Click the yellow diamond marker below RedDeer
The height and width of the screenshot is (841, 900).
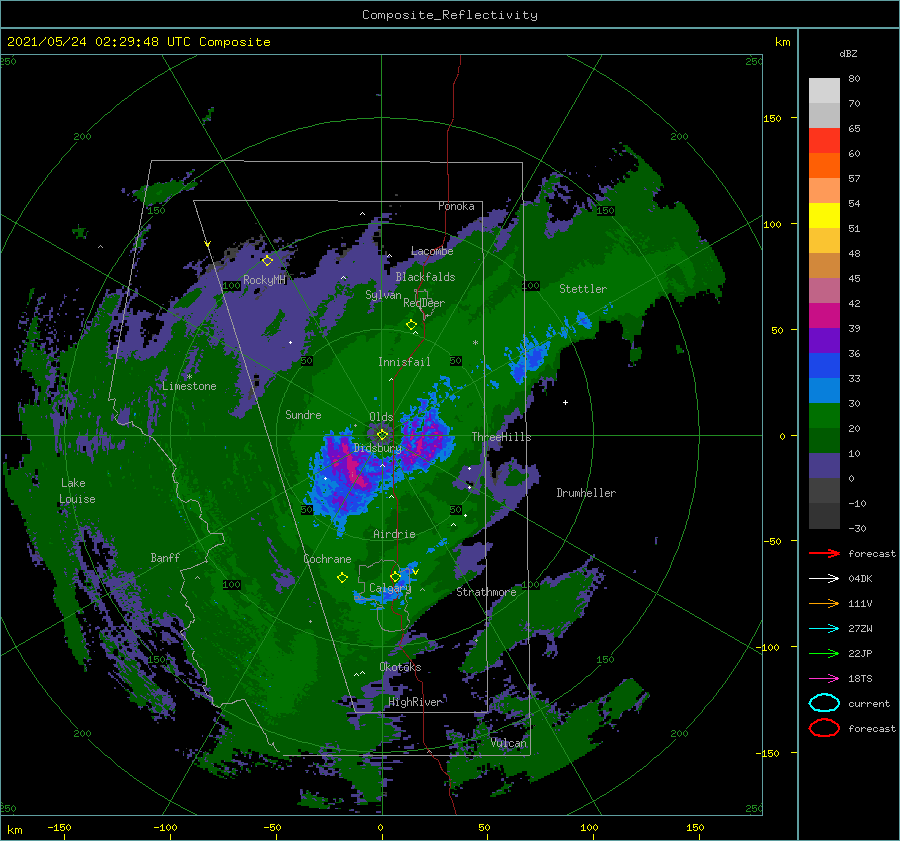tap(411, 325)
